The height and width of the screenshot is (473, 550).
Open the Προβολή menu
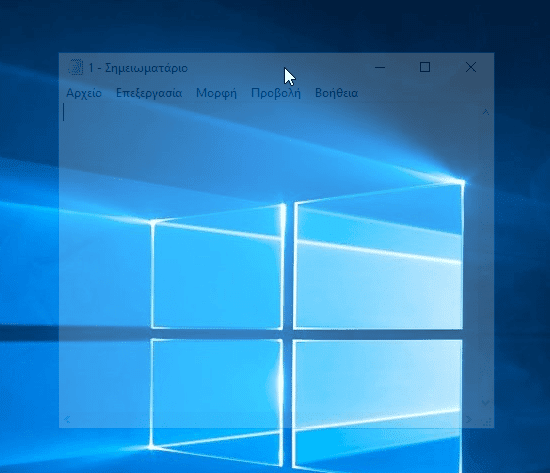coord(276,93)
